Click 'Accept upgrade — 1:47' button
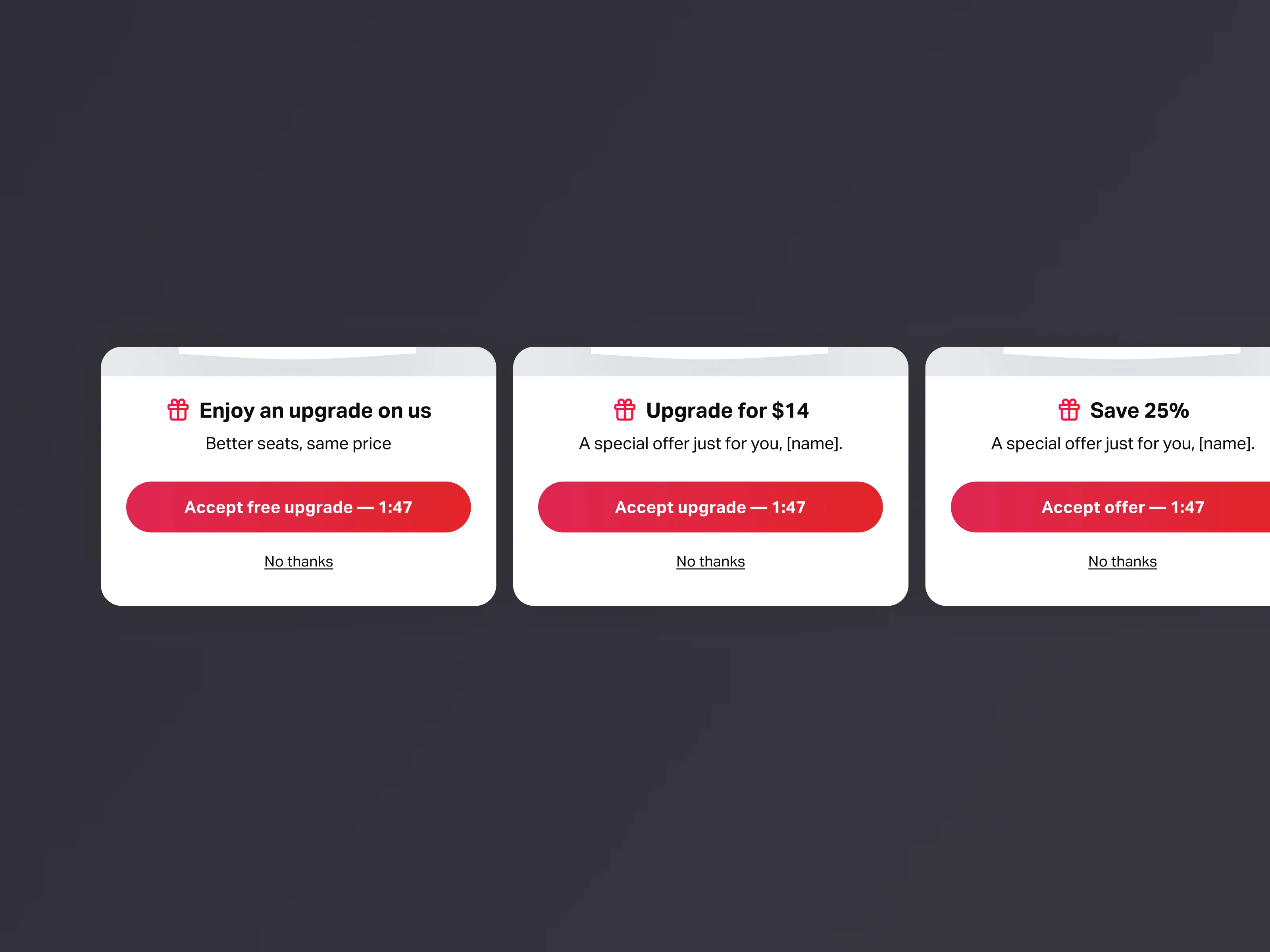The height and width of the screenshot is (952, 1270). pyautogui.click(x=710, y=507)
